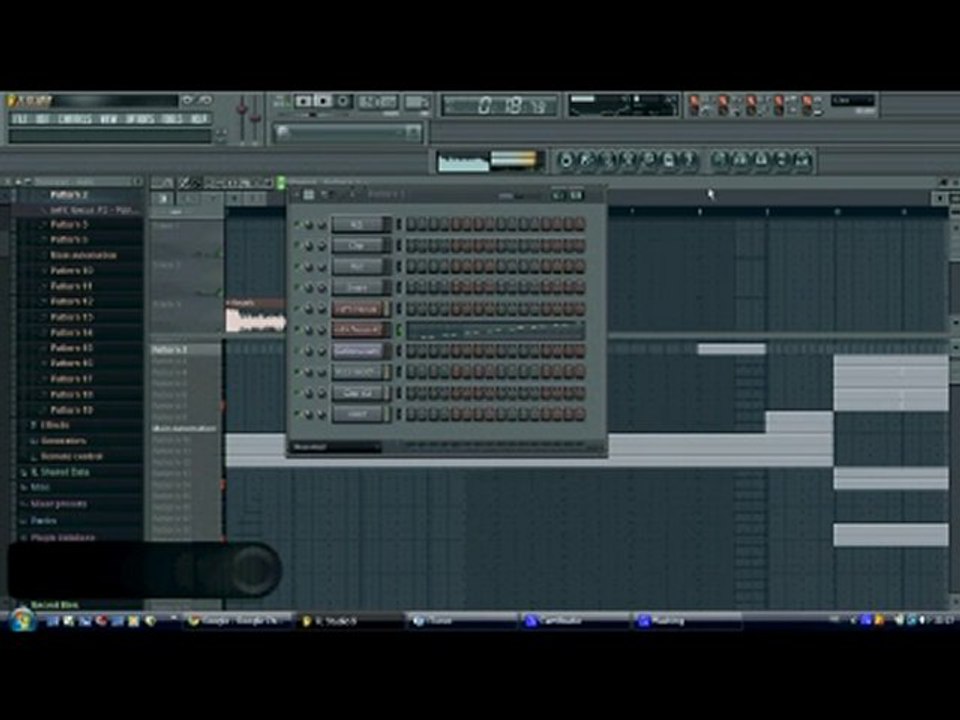This screenshot has width=960, height=720.
Task: Open the HELP menu
Action: [198, 119]
